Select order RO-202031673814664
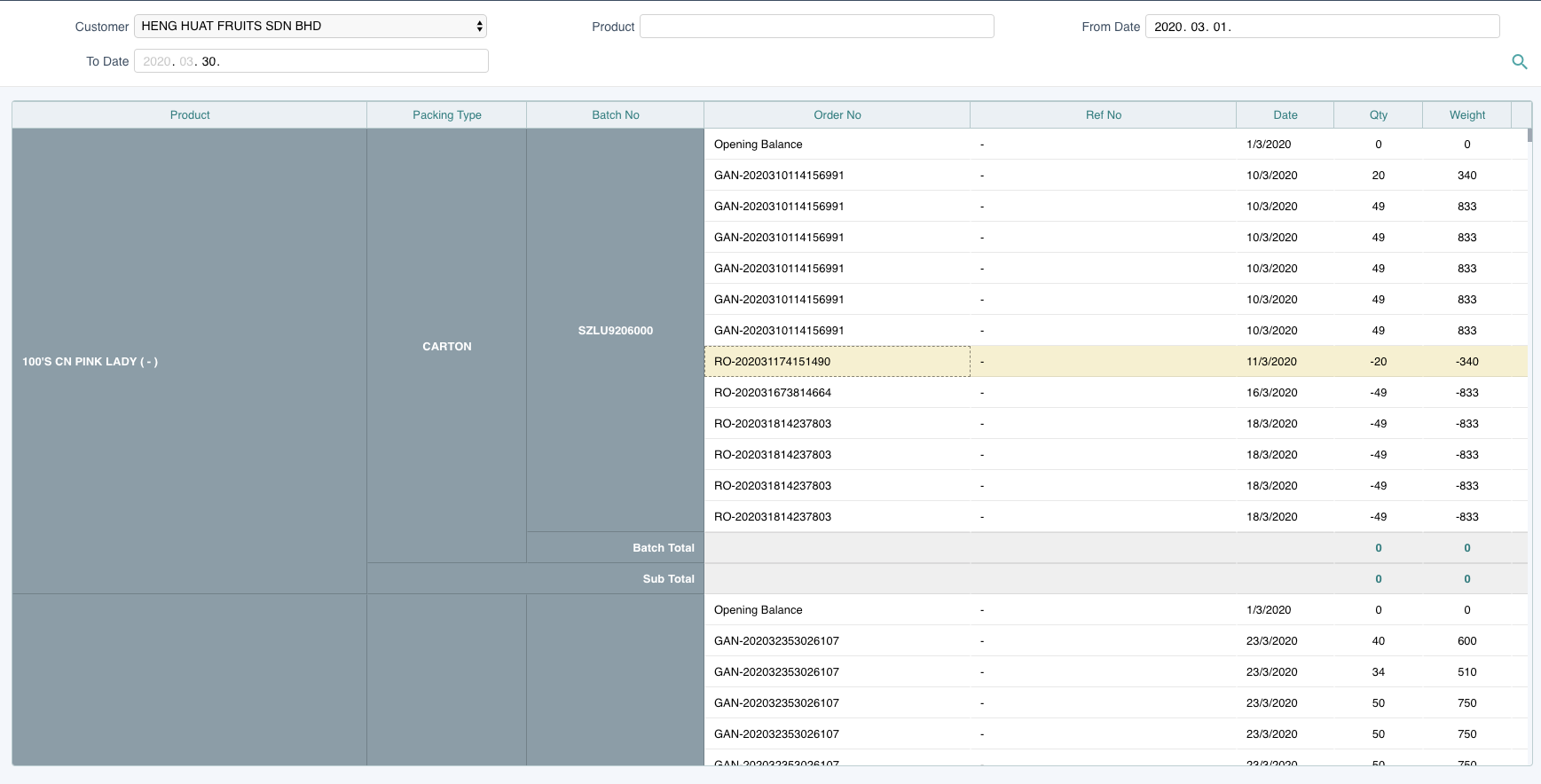 (x=837, y=392)
